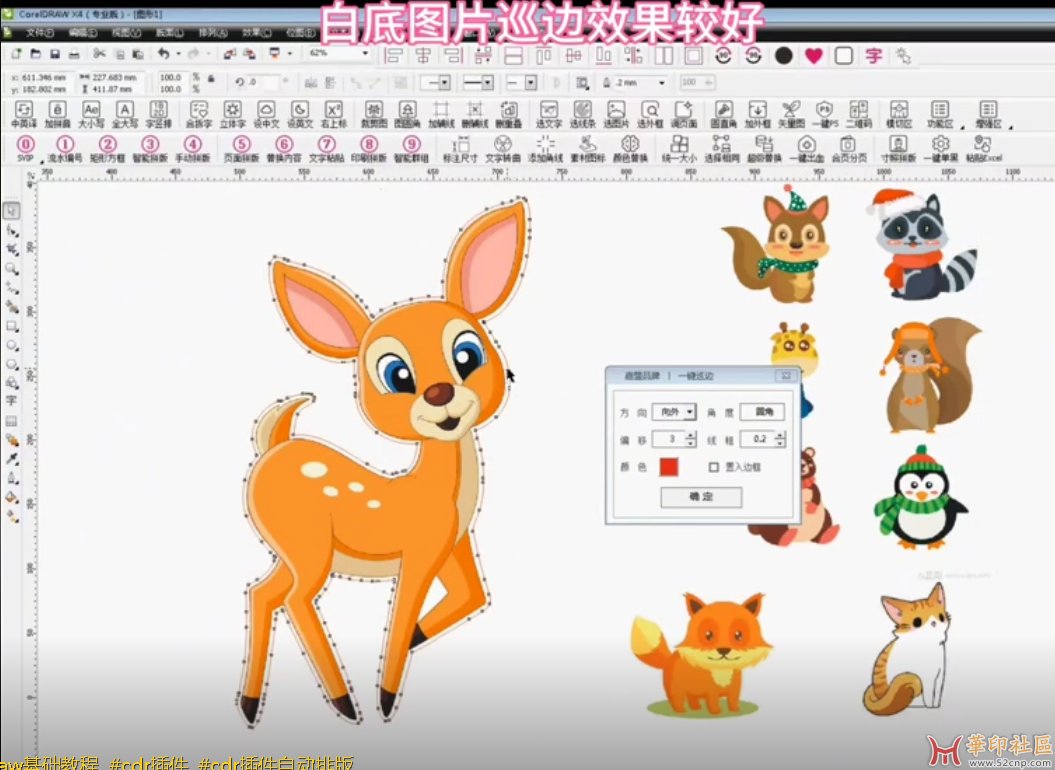The height and width of the screenshot is (770, 1055).
Task: Click the ② 矩形方框 rectangle frame icon
Action: tap(108, 149)
